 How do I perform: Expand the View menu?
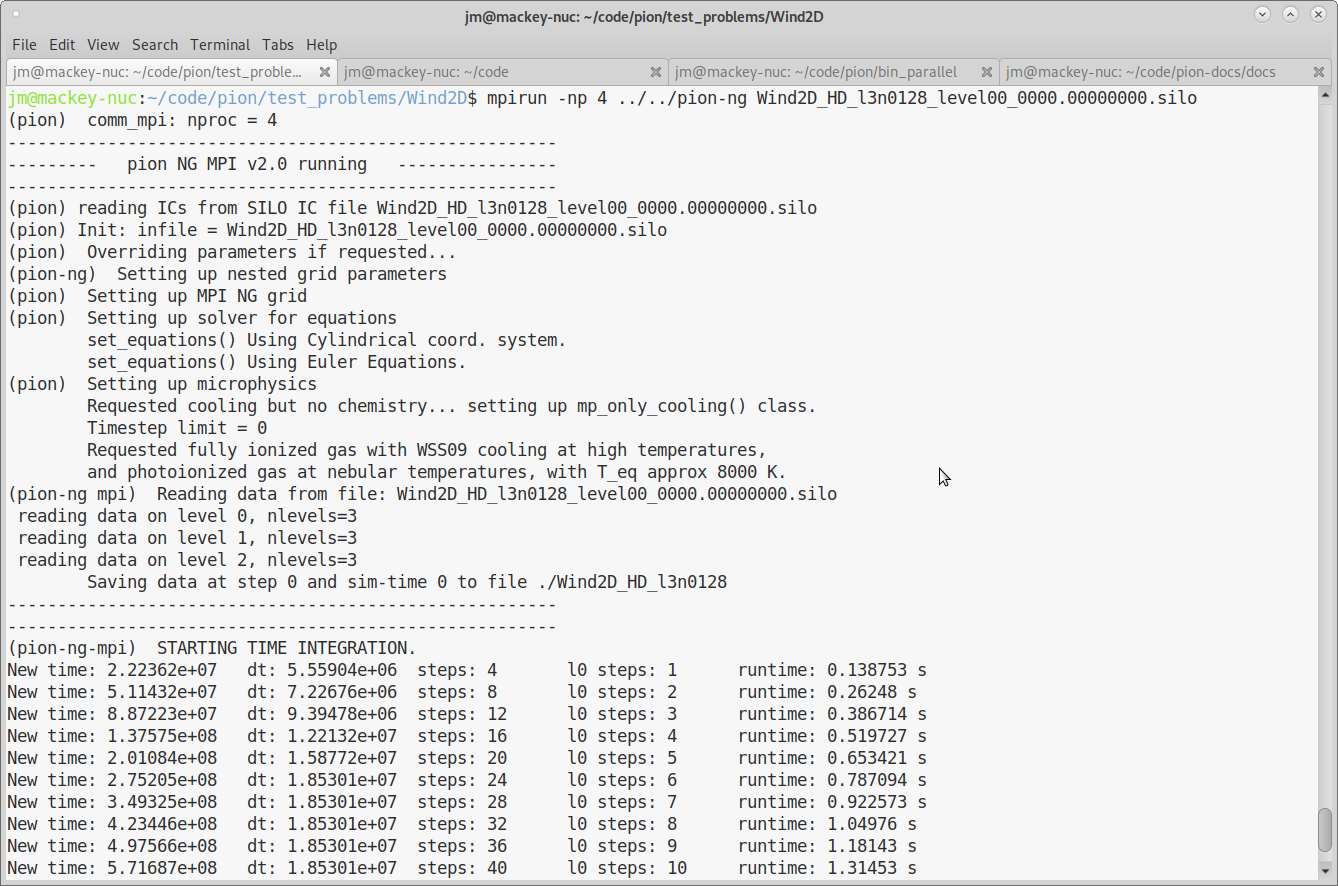pos(103,45)
